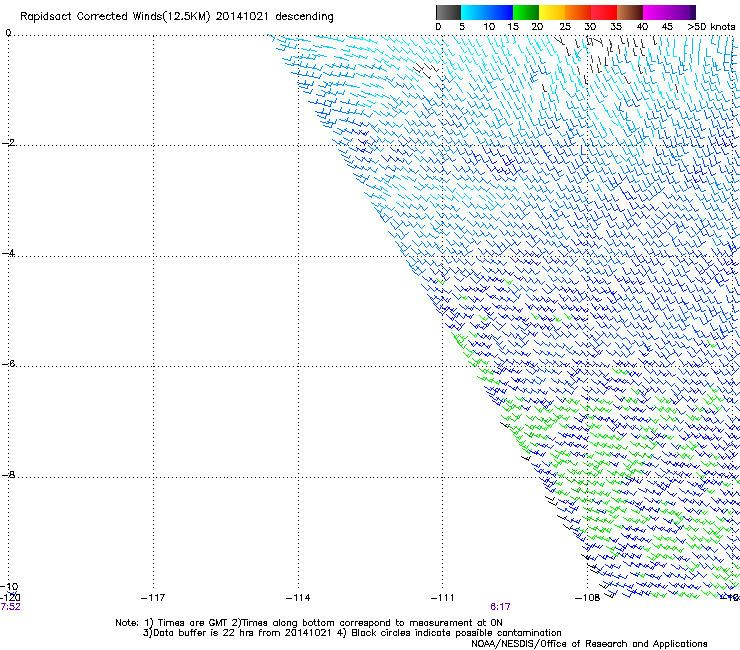
Task: Click the '>50 knots' legend label
Action: (x=711, y=27)
